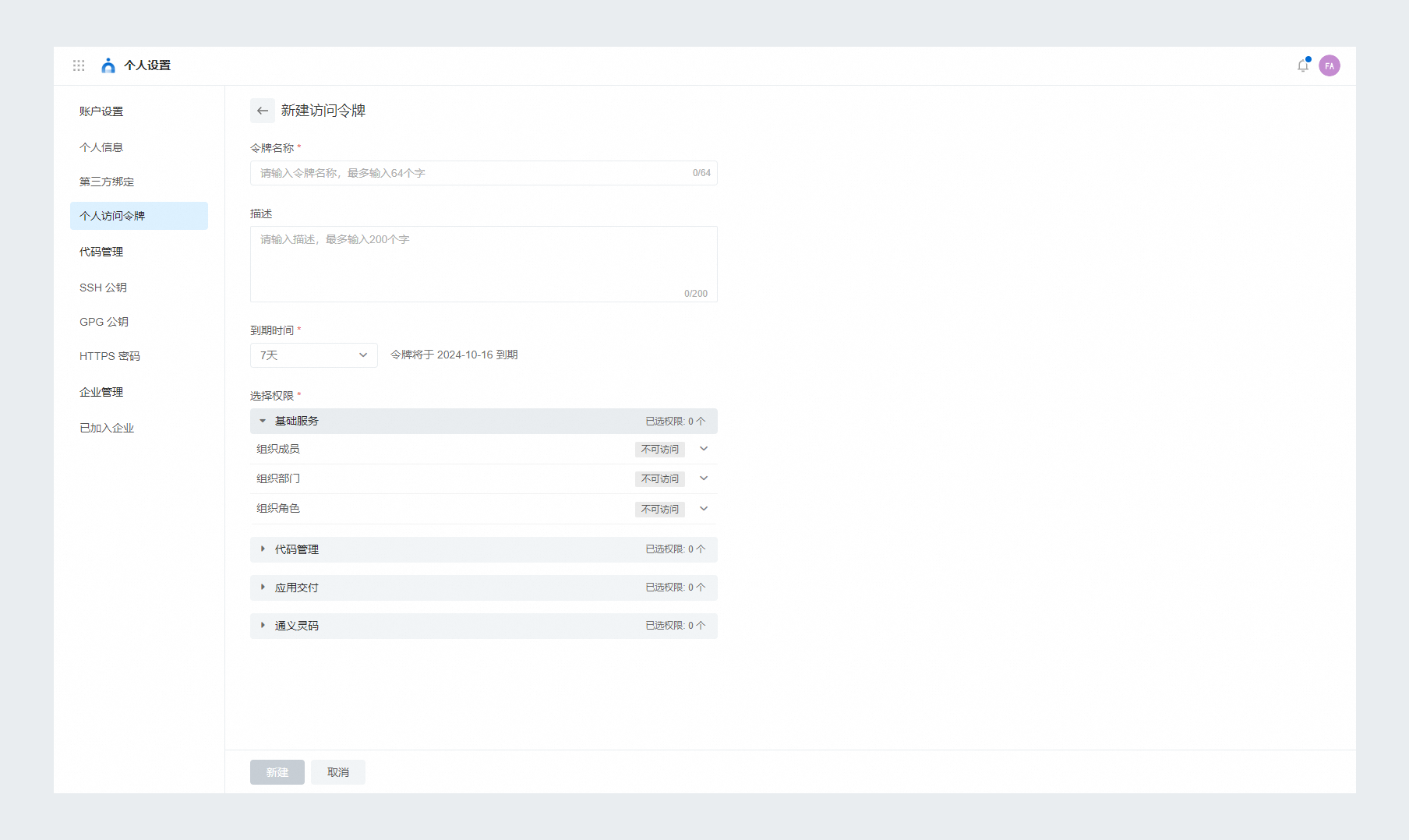Image resolution: width=1409 pixels, height=840 pixels.
Task: Click 组织角色 不可访问 tag
Action: [x=660, y=510]
